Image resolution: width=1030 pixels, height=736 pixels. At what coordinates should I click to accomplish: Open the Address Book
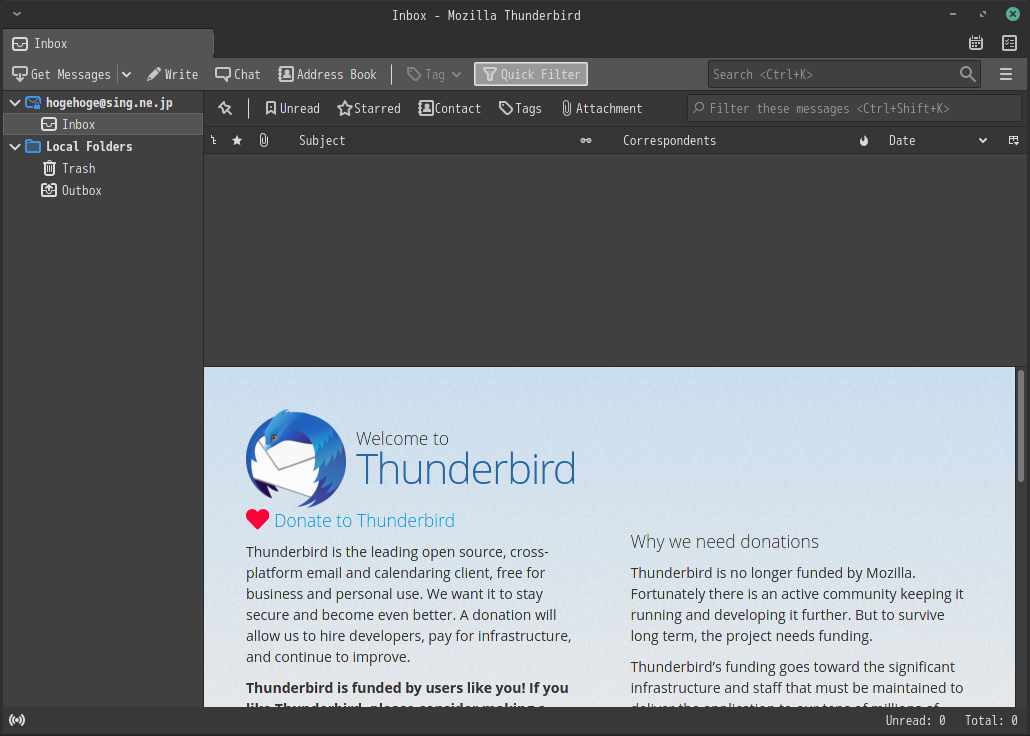coord(327,74)
